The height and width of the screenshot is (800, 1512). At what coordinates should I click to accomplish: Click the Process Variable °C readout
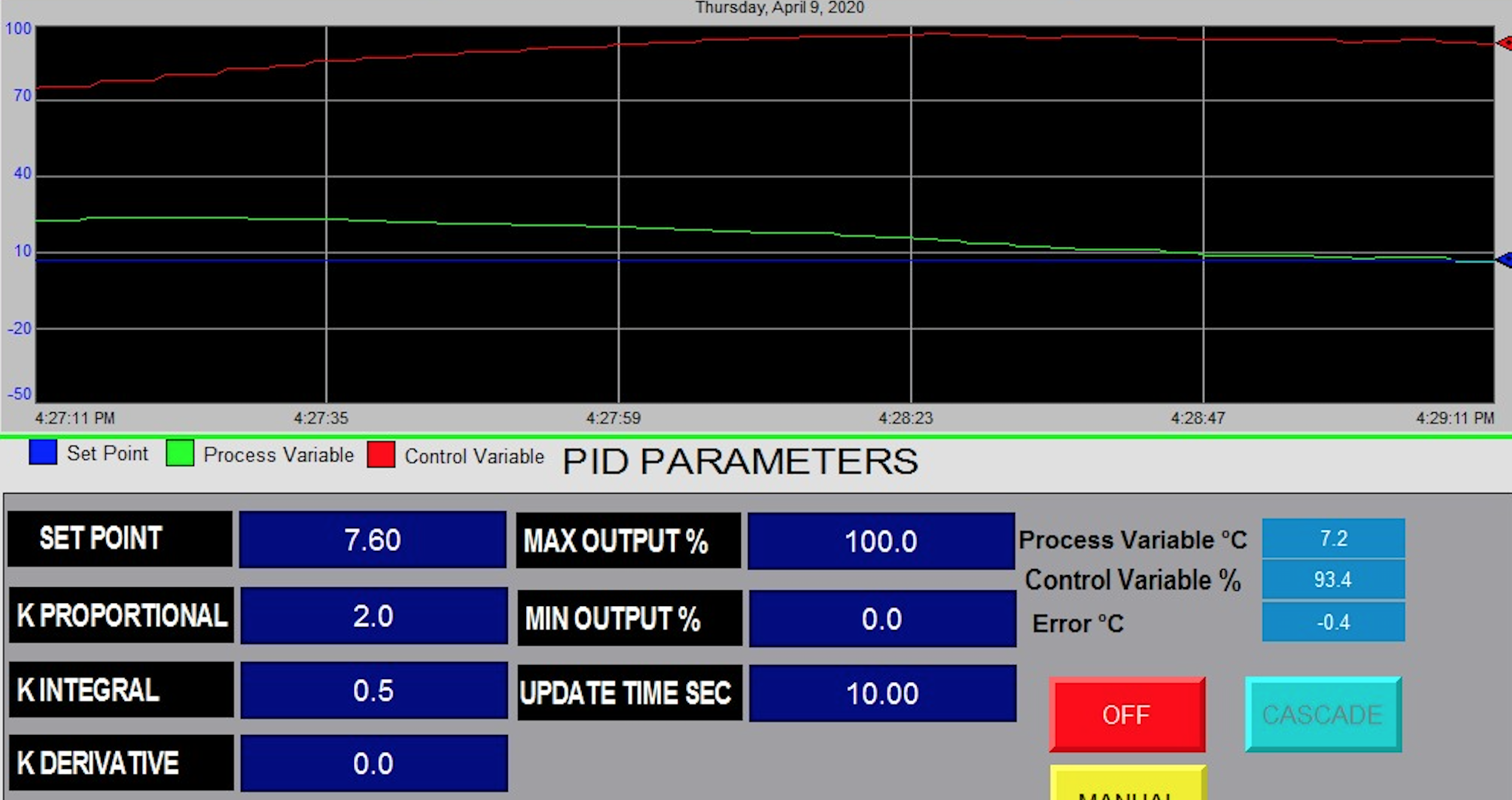click(1333, 539)
